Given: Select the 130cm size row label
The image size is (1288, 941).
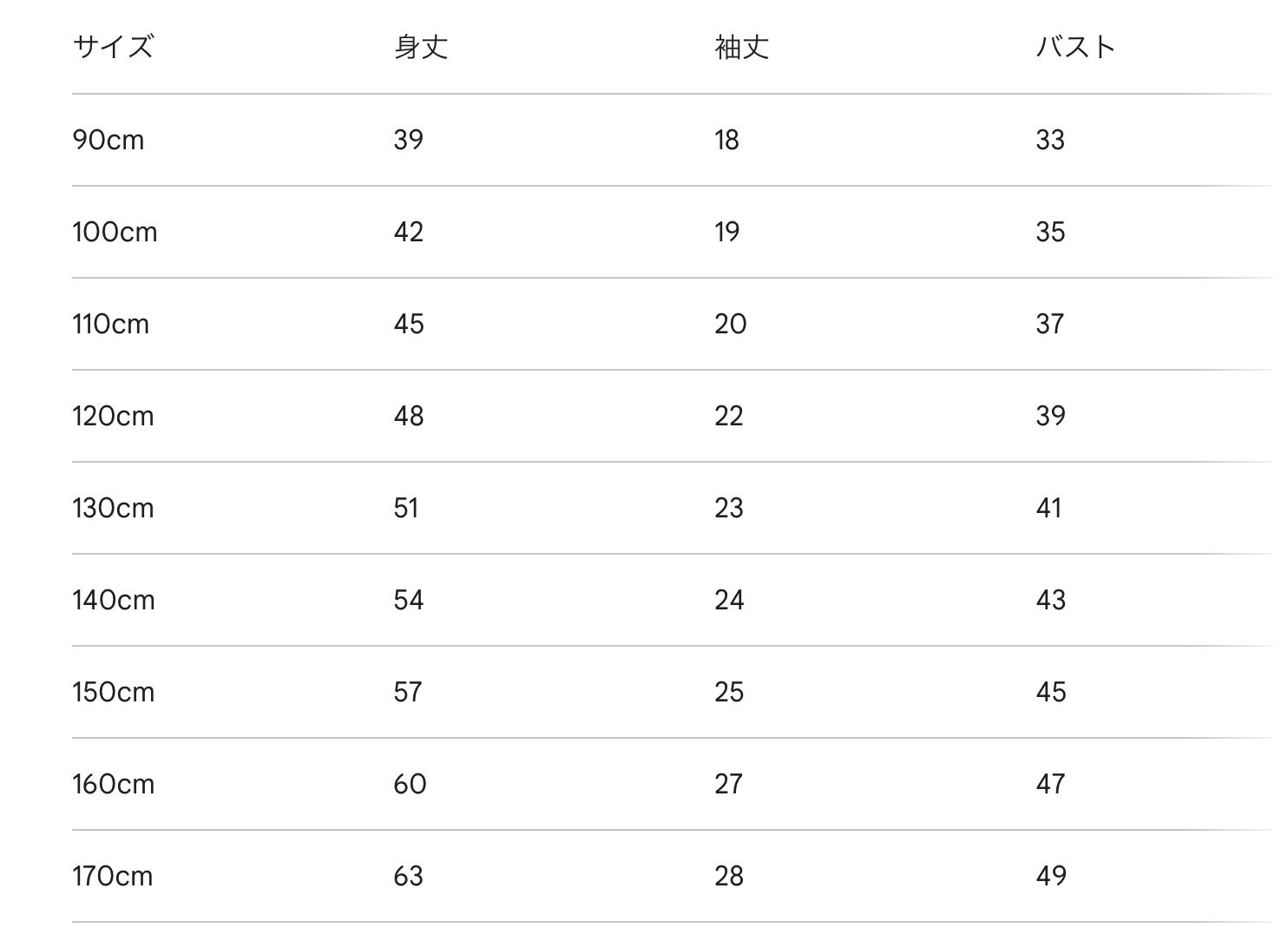Looking at the screenshot, I should [x=113, y=508].
